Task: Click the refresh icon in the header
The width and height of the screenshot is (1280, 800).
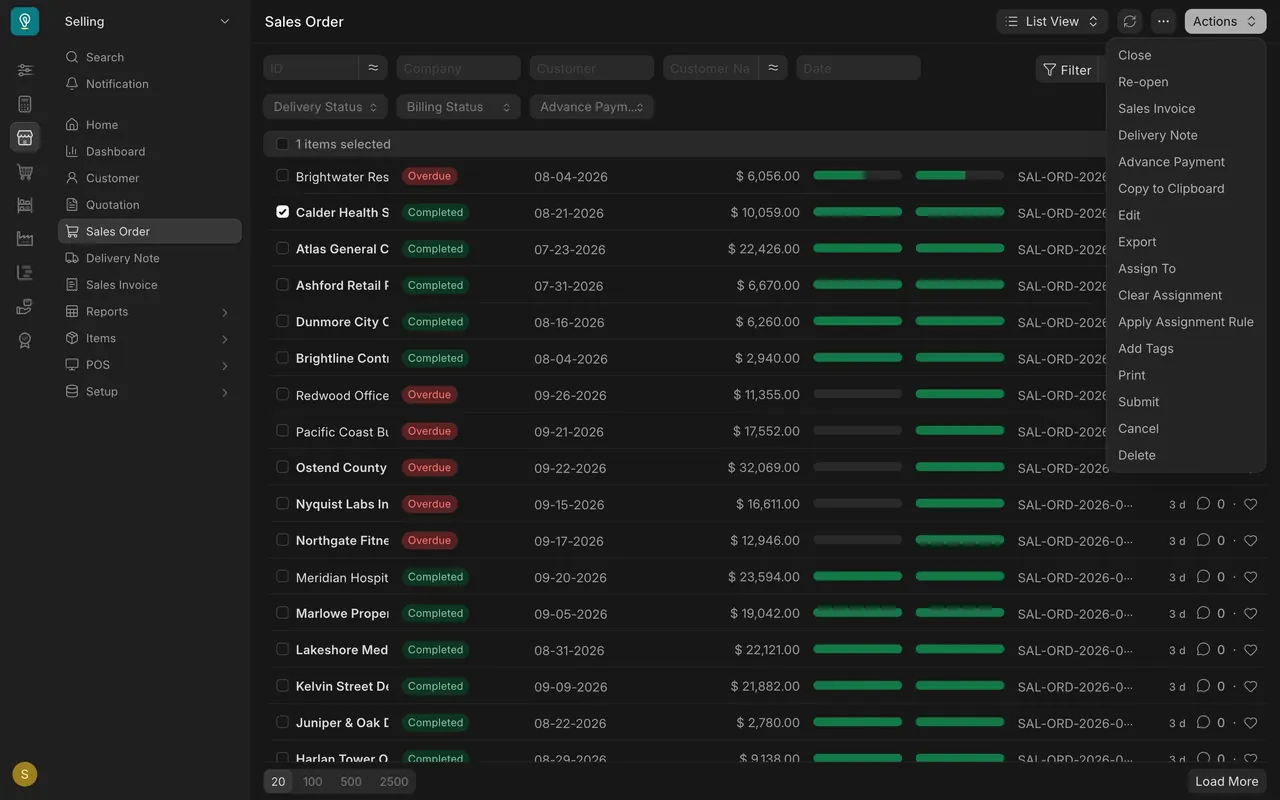Action: (1130, 21)
